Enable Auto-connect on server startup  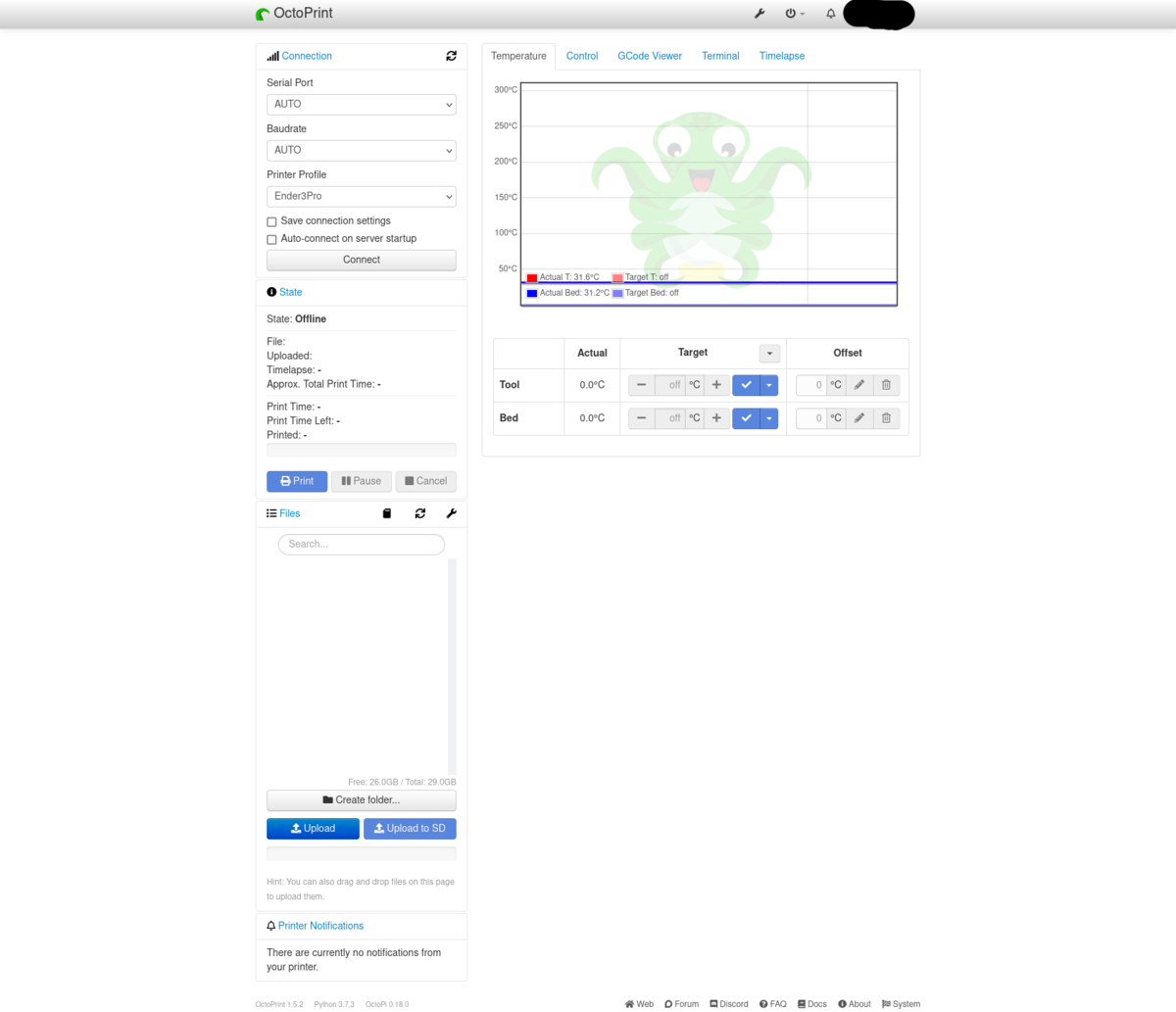click(x=271, y=239)
